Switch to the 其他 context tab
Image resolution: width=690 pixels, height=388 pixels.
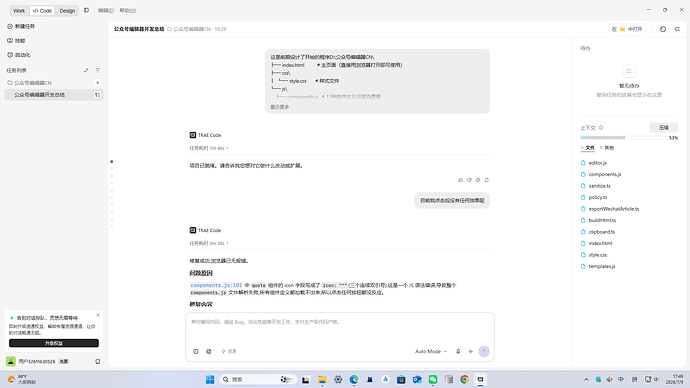607,148
